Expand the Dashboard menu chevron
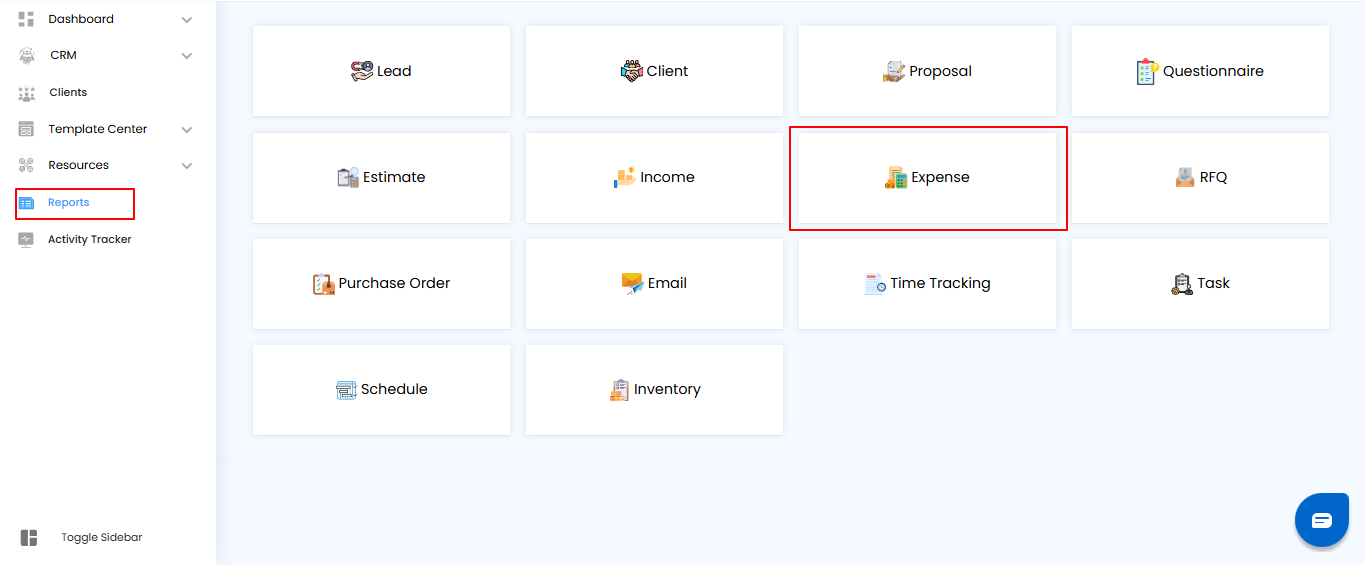The image size is (1365, 565). click(187, 20)
